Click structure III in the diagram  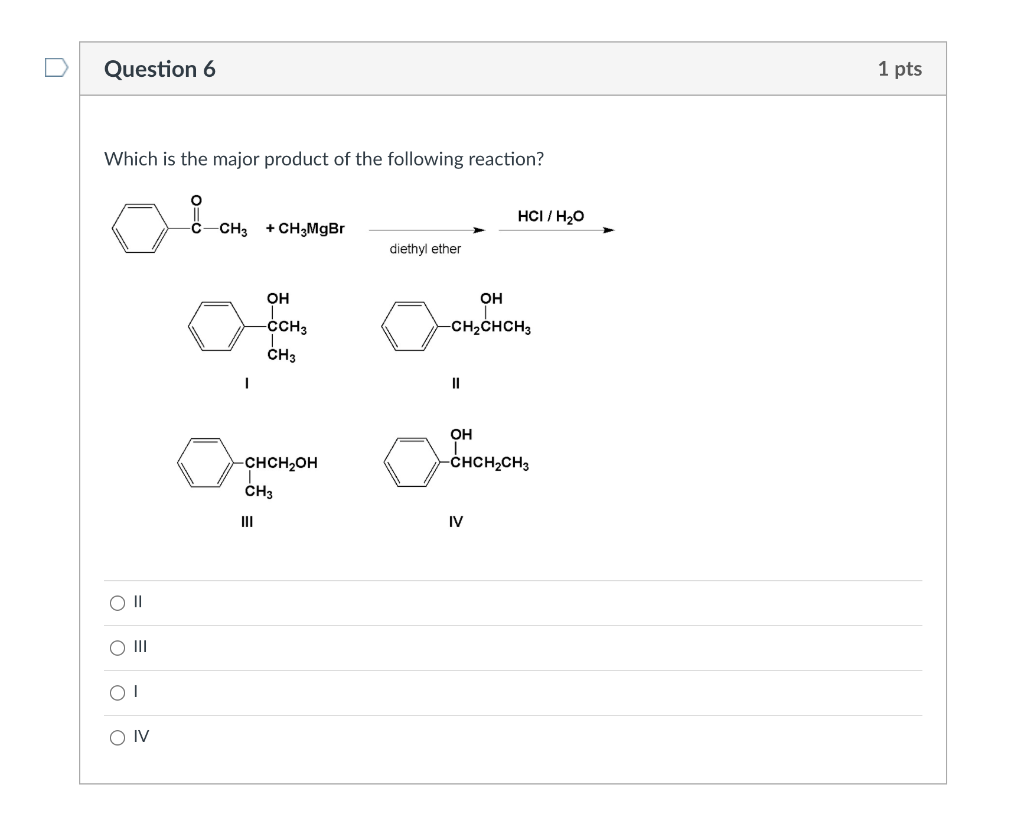245,463
